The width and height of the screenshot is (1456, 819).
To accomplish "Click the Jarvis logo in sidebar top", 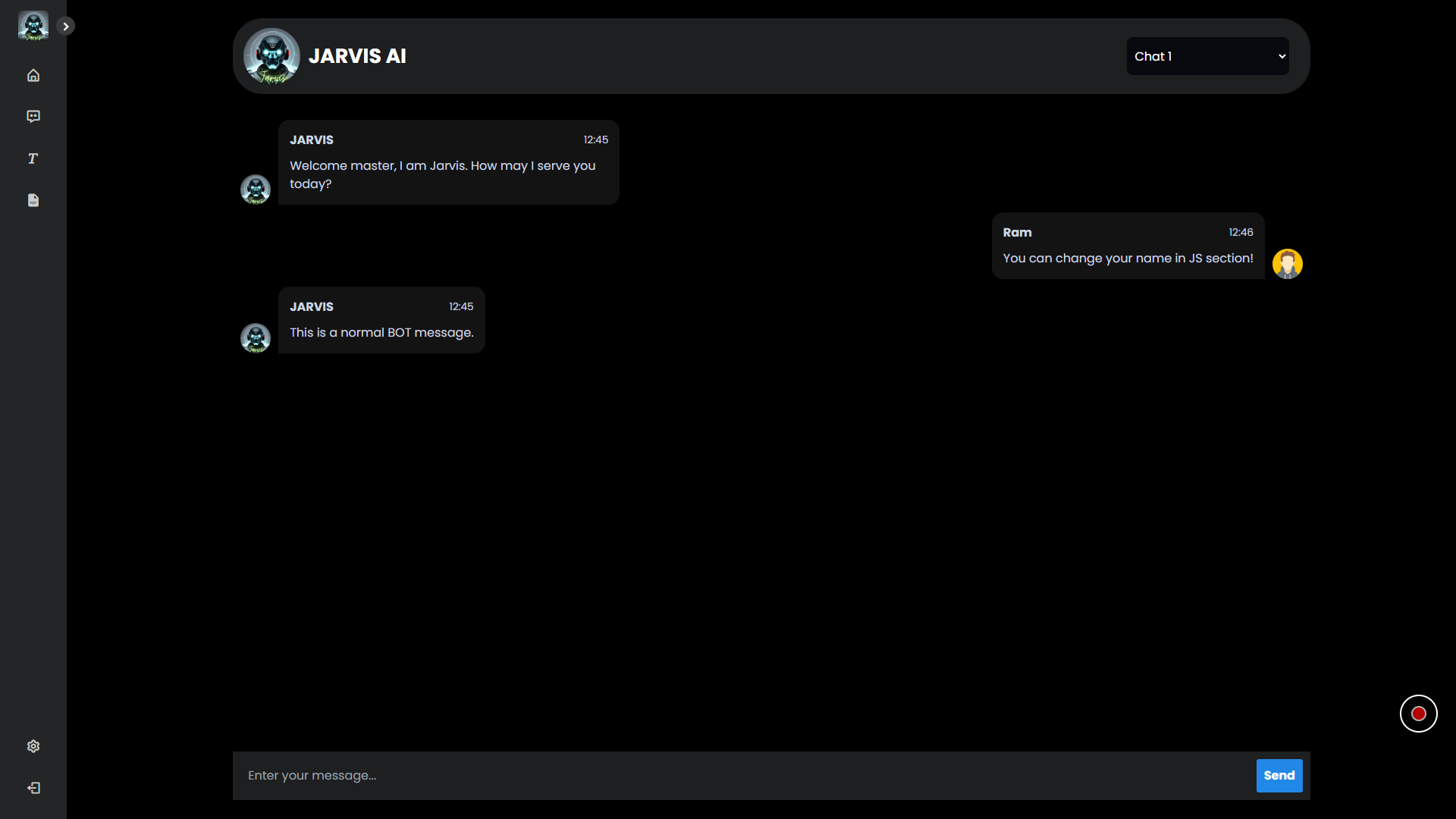I will (33, 26).
